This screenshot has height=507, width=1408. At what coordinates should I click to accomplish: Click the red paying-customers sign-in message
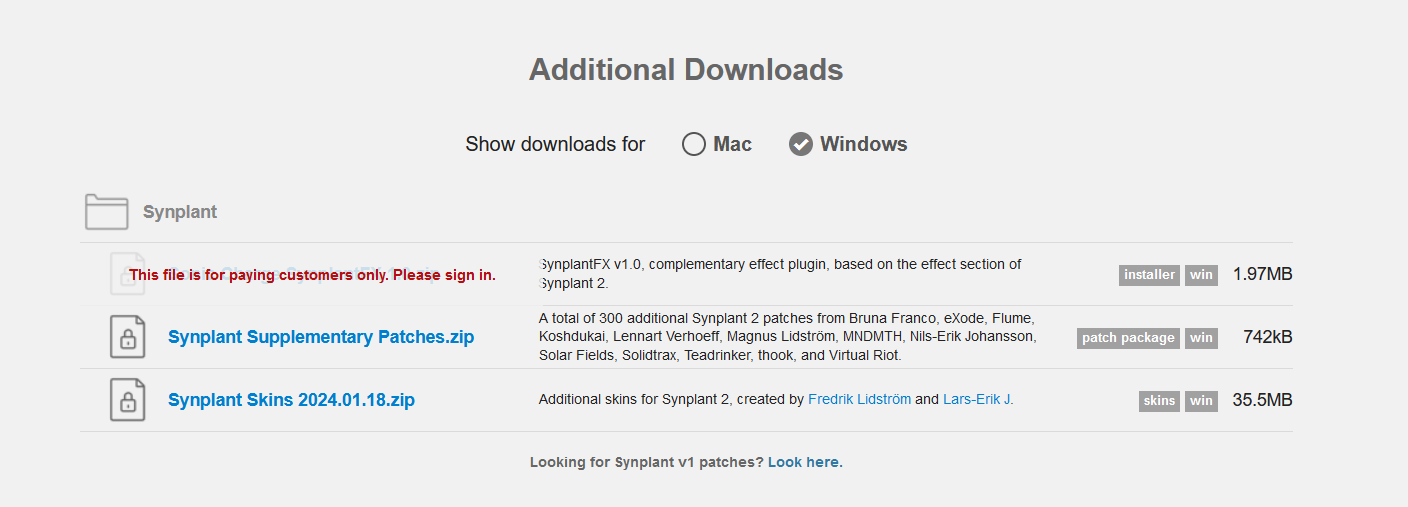click(x=312, y=275)
